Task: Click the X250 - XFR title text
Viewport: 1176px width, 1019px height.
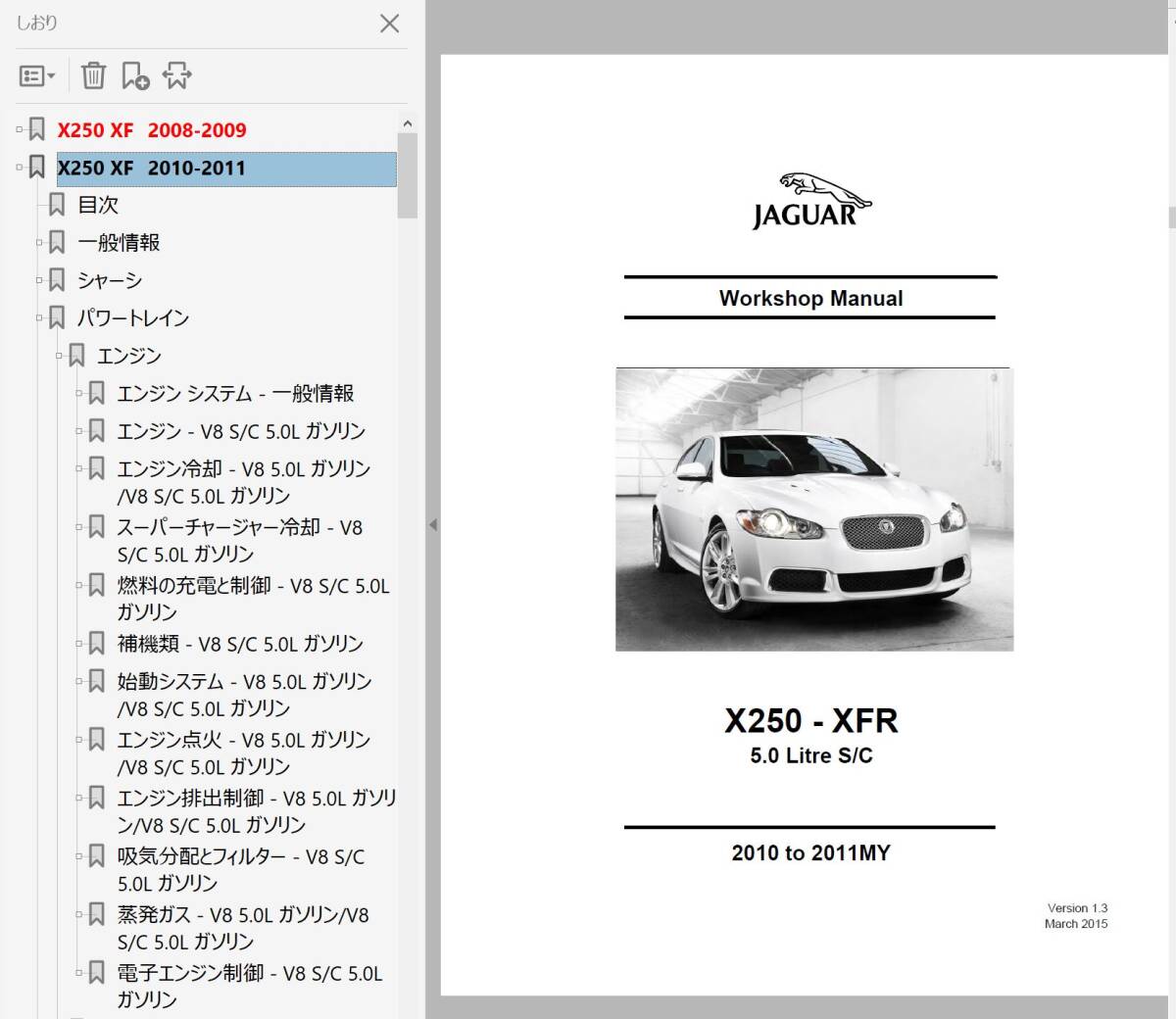Action: [x=811, y=721]
